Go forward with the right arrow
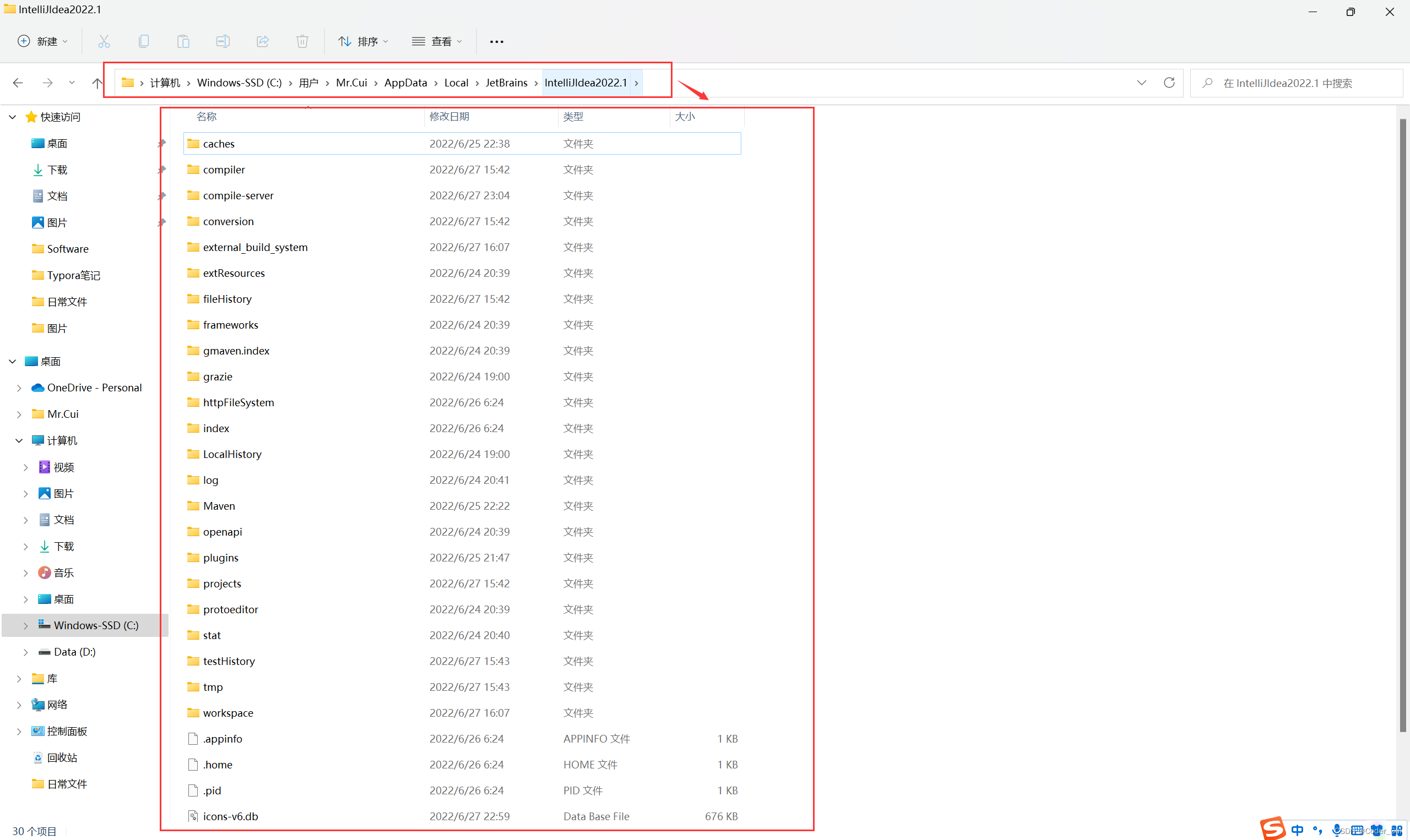 (x=47, y=83)
